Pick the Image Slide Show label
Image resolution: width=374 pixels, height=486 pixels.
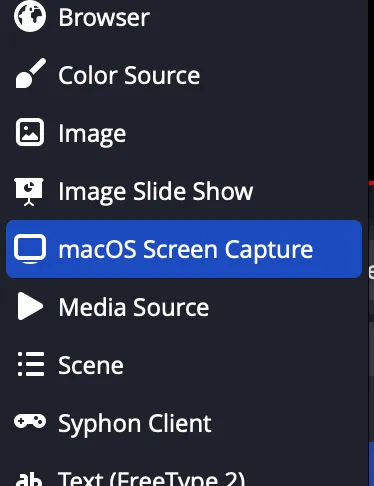point(156,192)
